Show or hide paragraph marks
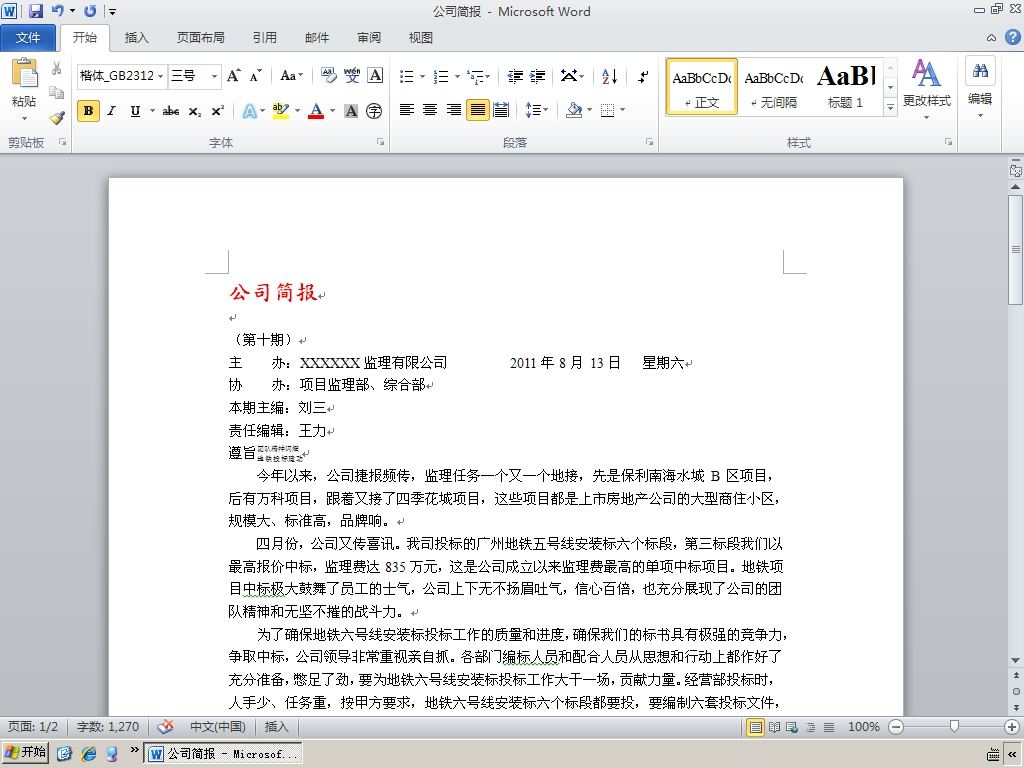 643,76
